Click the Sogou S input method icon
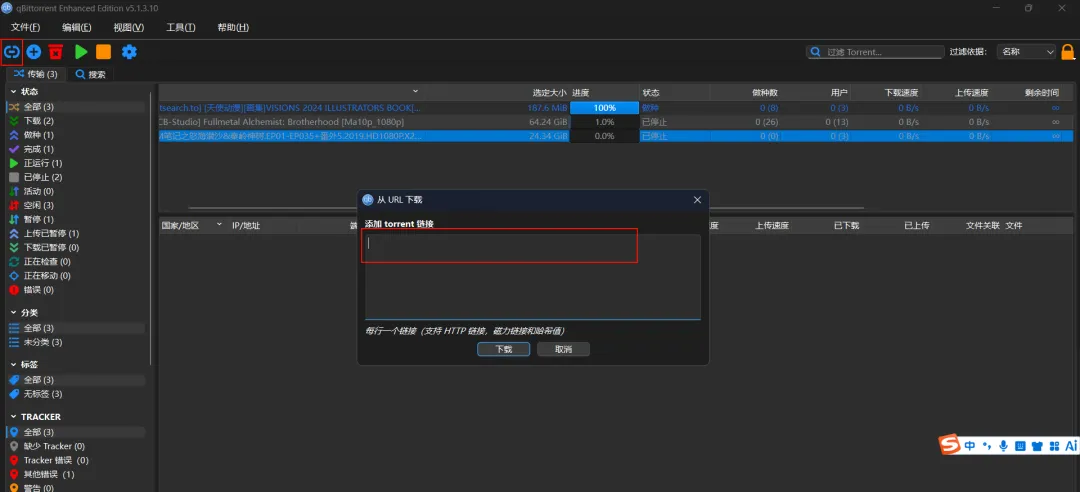Screen dimensions: 1080x492 coord(951,444)
